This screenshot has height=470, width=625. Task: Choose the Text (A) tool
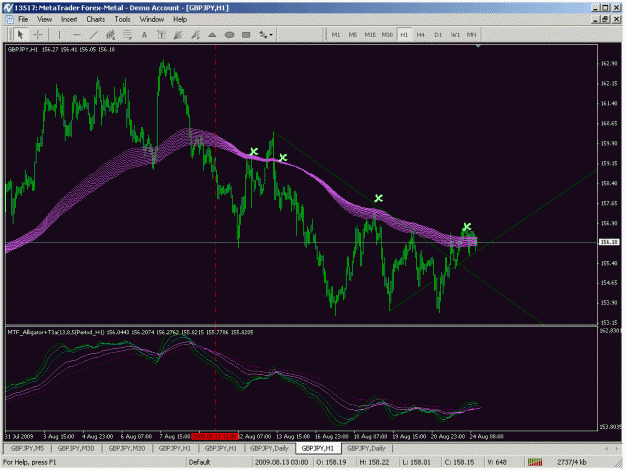144,35
